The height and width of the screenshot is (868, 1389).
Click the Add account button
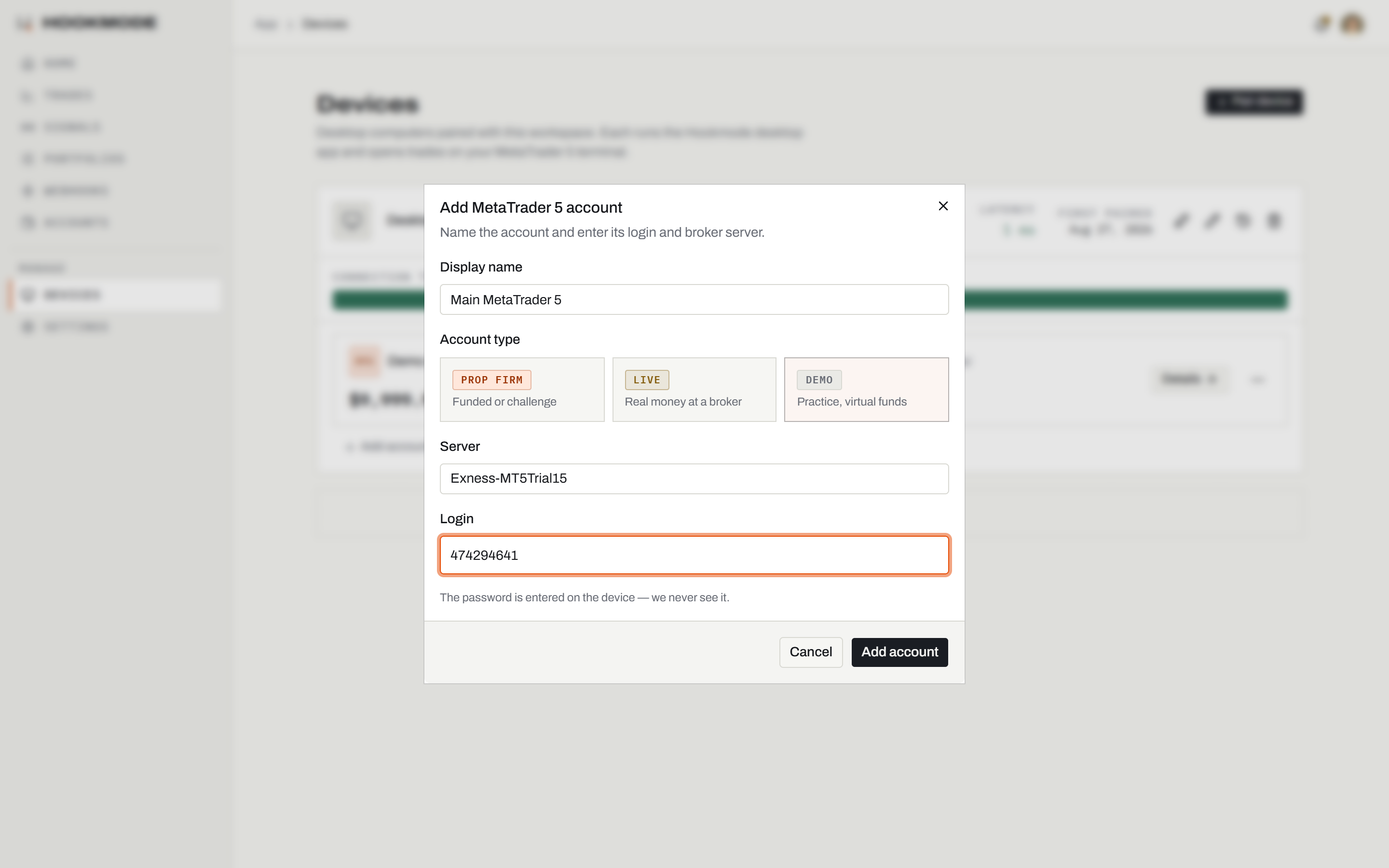pos(899,652)
